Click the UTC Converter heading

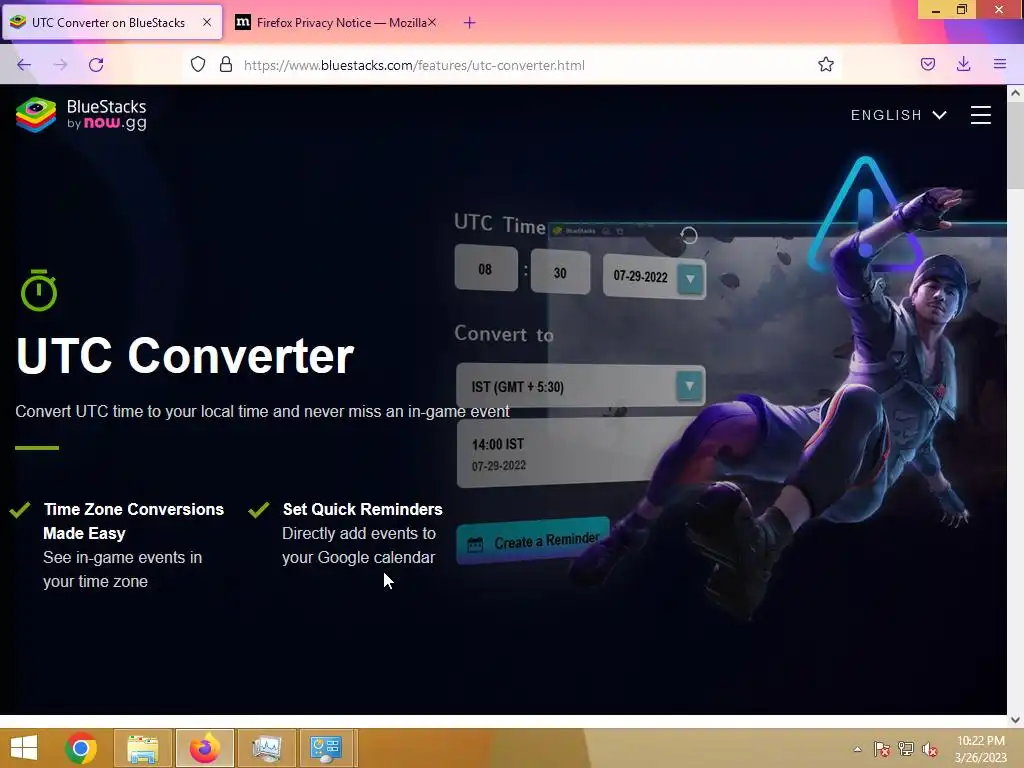click(185, 356)
